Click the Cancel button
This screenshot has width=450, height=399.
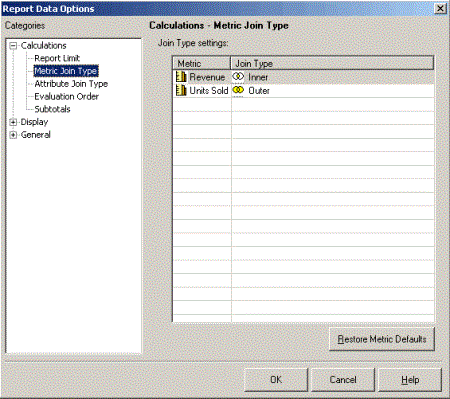343,380
